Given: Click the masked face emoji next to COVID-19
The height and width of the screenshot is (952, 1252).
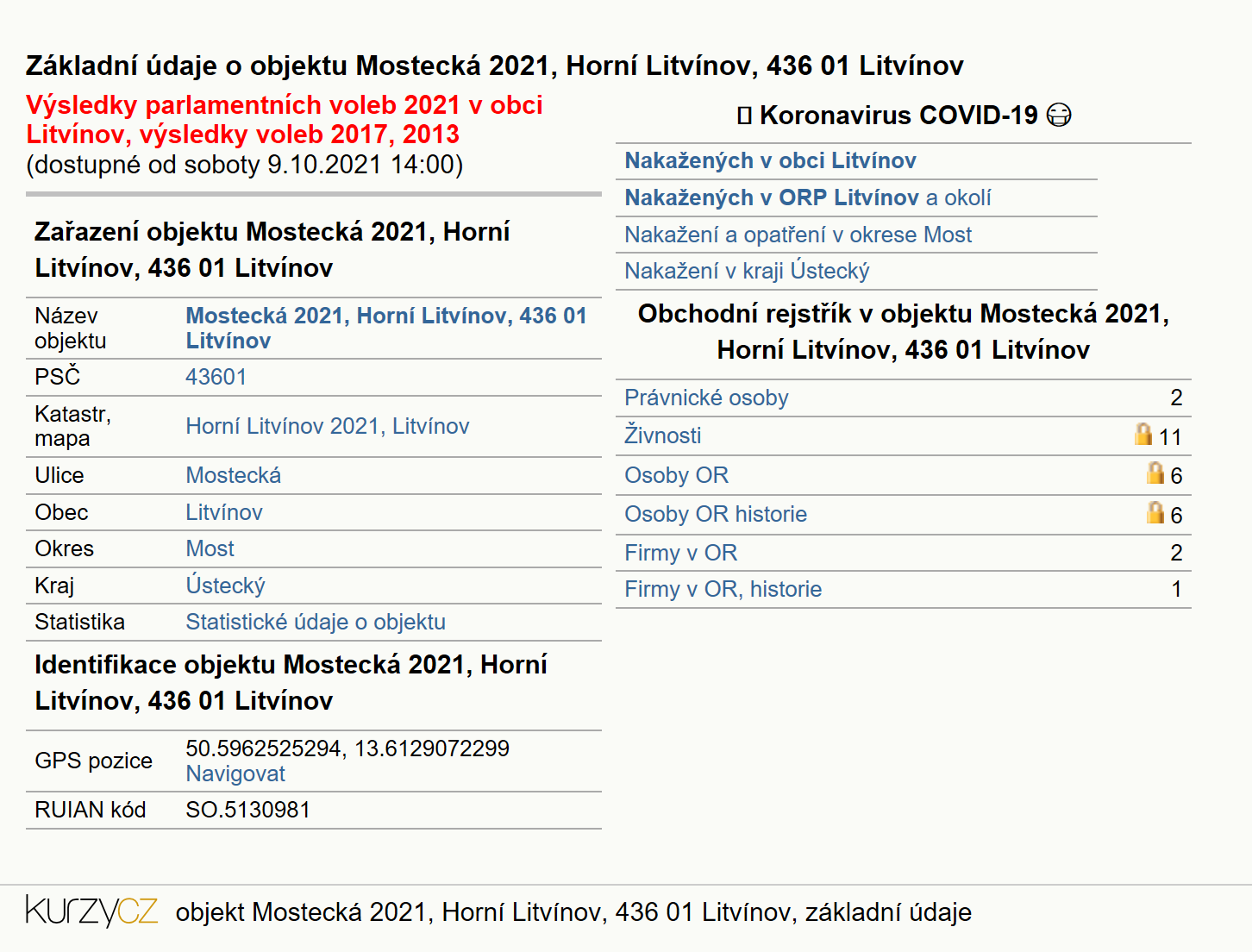Looking at the screenshot, I should pyautogui.click(x=1059, y=115).
